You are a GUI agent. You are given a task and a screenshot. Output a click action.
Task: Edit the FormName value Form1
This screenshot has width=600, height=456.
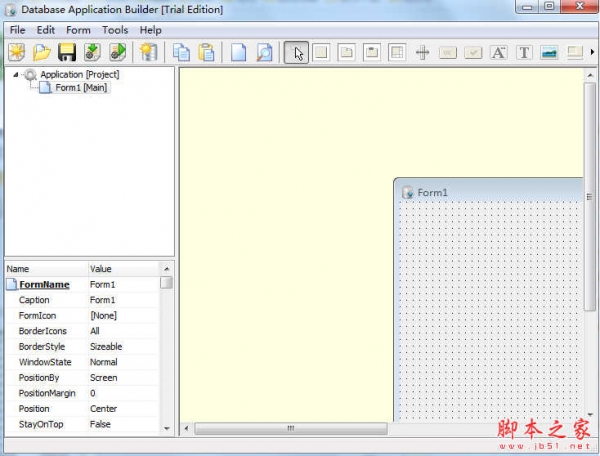[103, 285]
